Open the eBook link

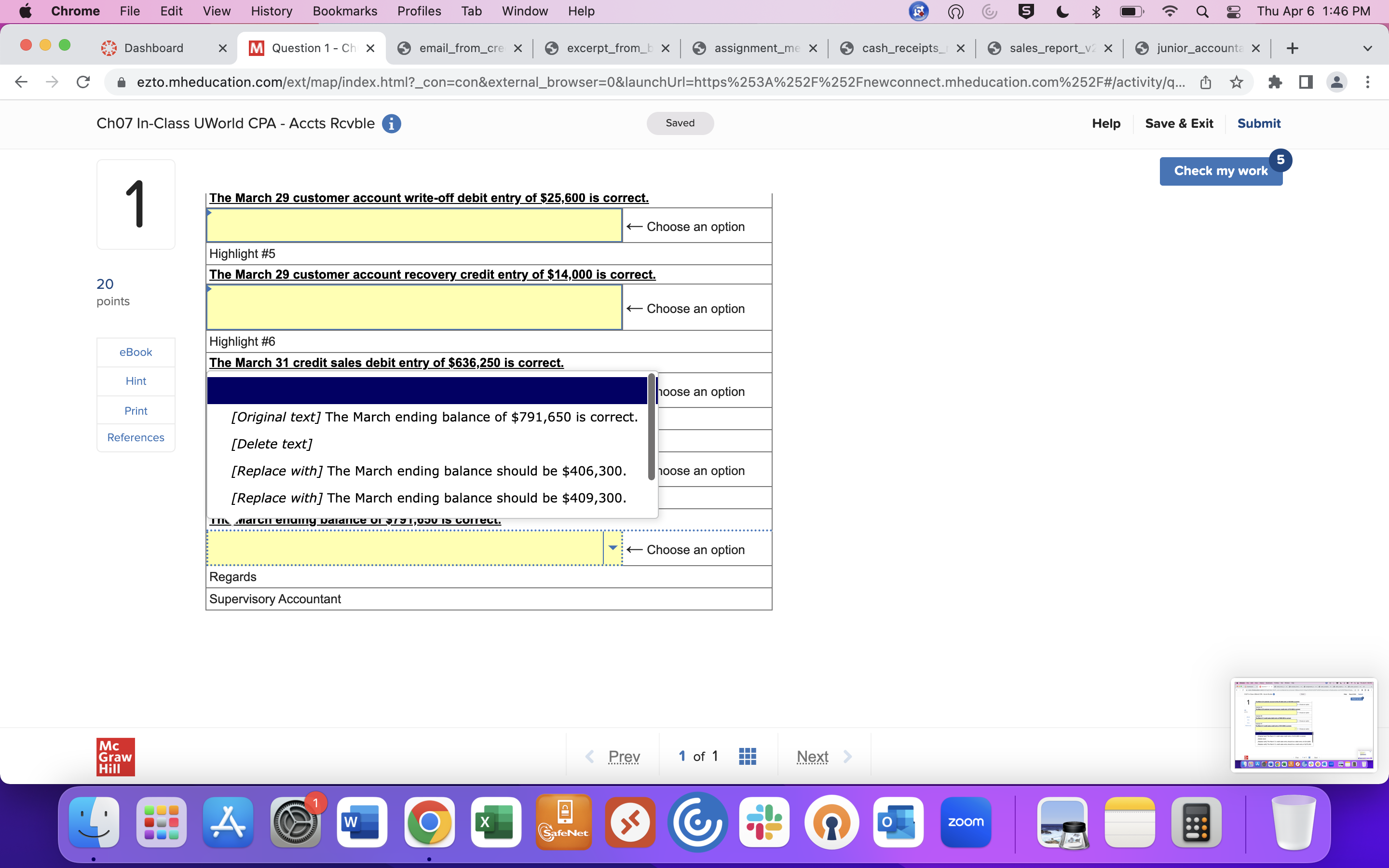point(136,352)
